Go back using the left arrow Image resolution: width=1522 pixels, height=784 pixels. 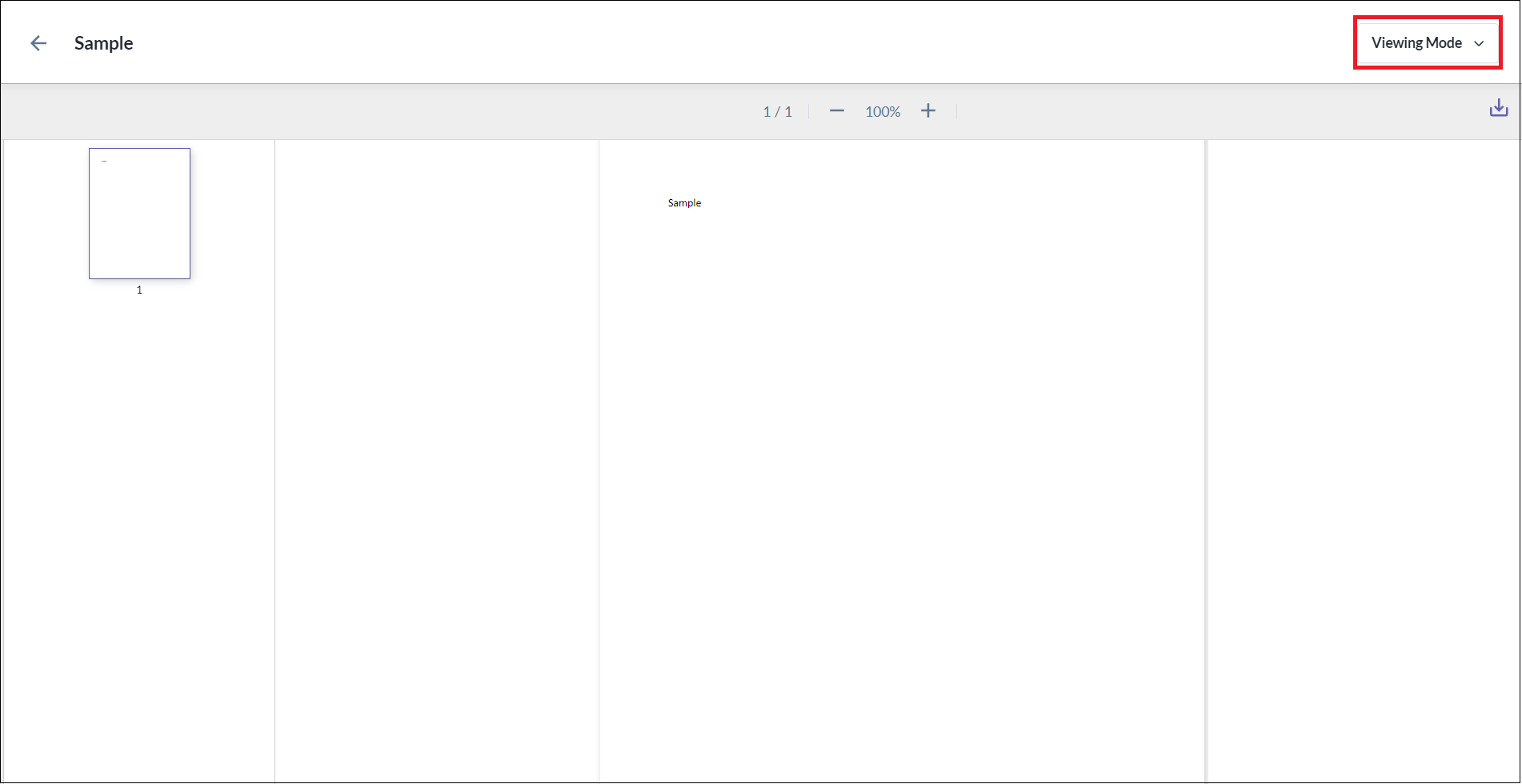coord(38,43)
